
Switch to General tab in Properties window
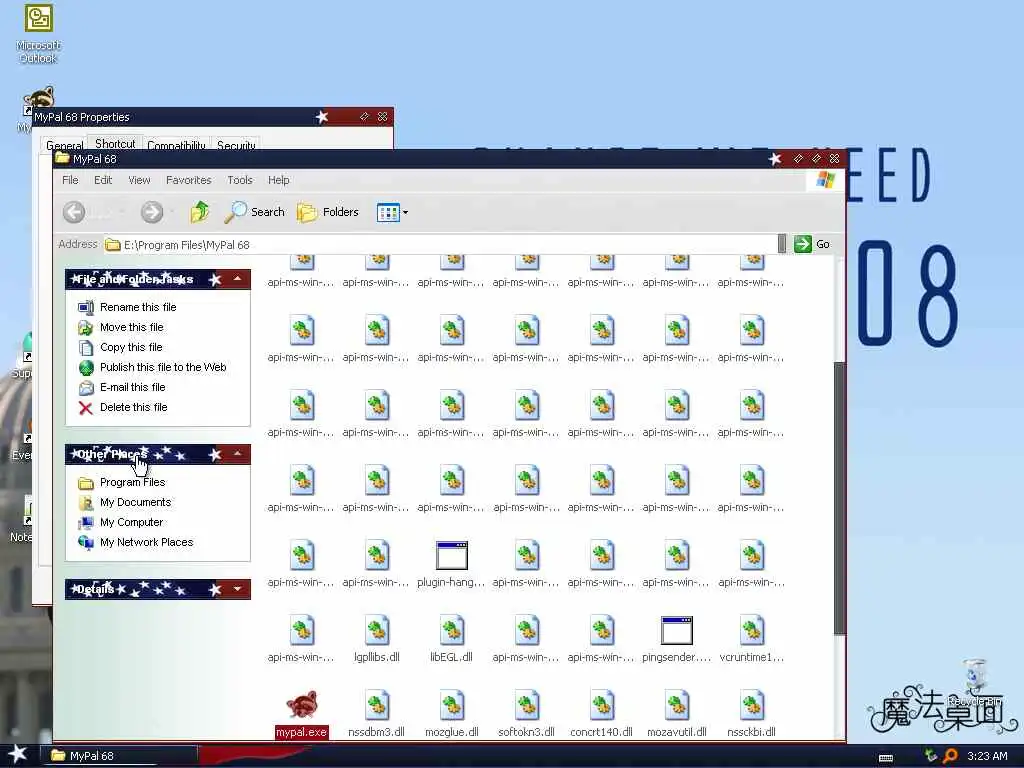point(64,145)
